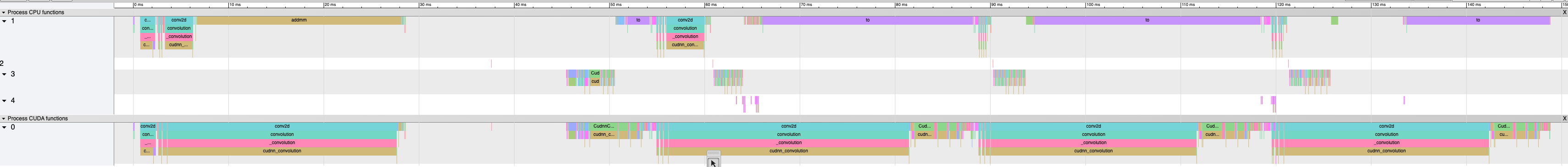The image size is (1568, 167).
Task: Select CUDA _convolution slice spanning 5–25 ms
Action: [x=282, y=143]
